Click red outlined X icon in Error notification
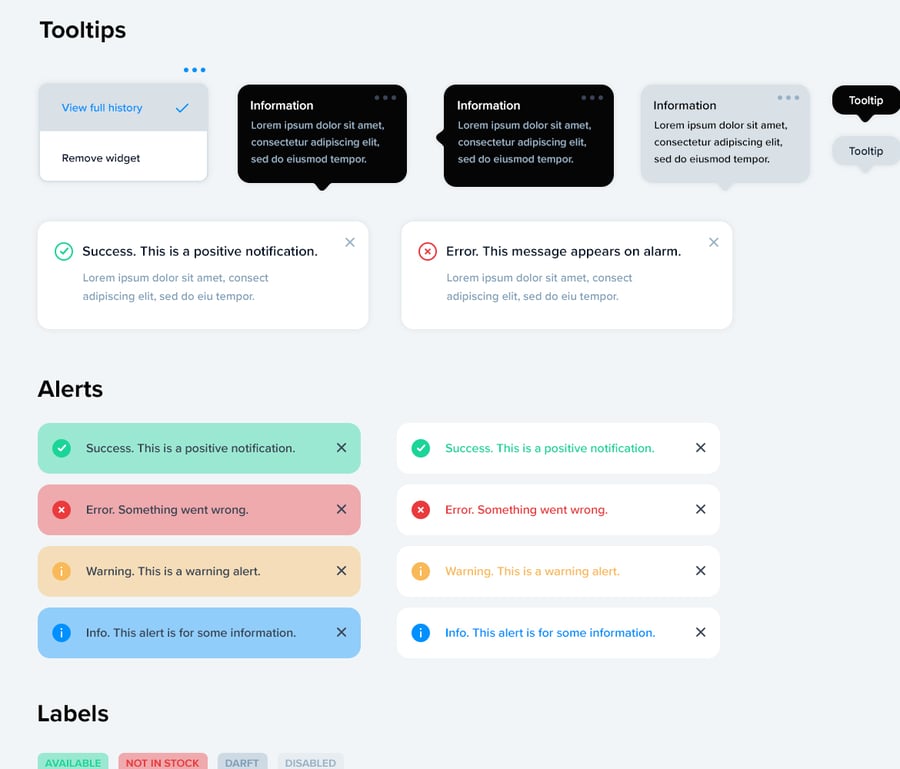 [427, 252]
